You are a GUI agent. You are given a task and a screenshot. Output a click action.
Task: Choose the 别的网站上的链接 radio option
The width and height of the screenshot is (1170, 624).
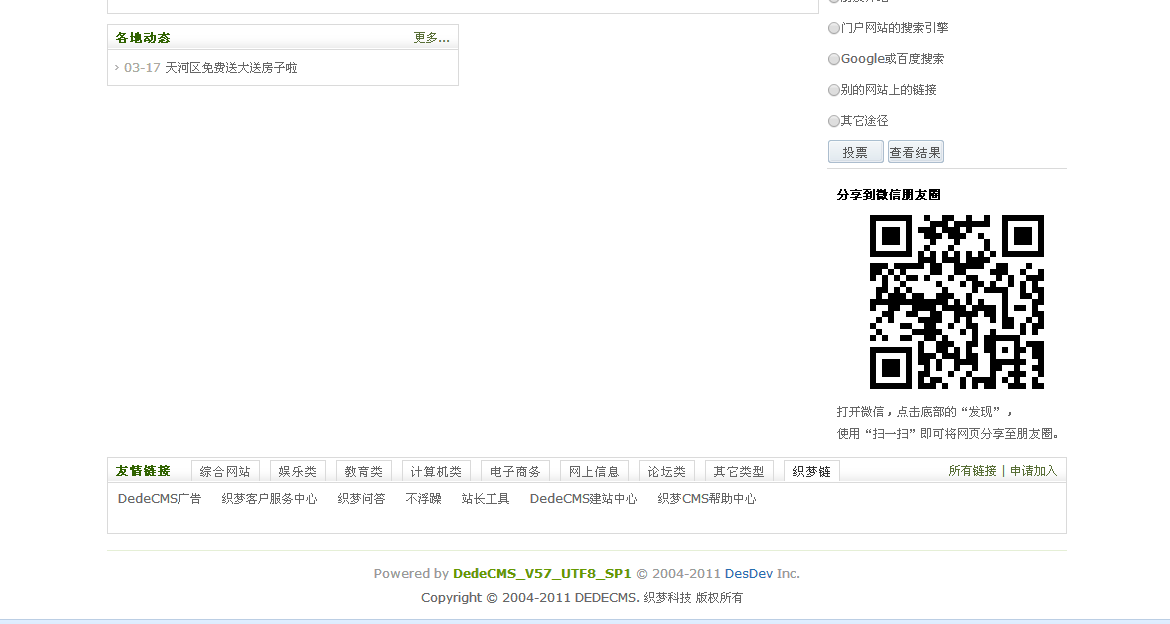(x=834, y=90)
